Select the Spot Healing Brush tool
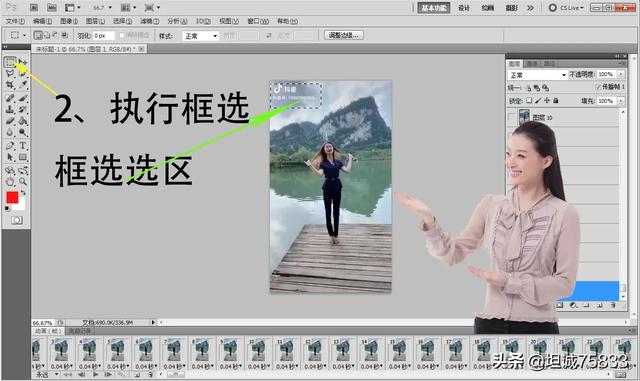This screenshot has height=381, width=640. (10, 98)
